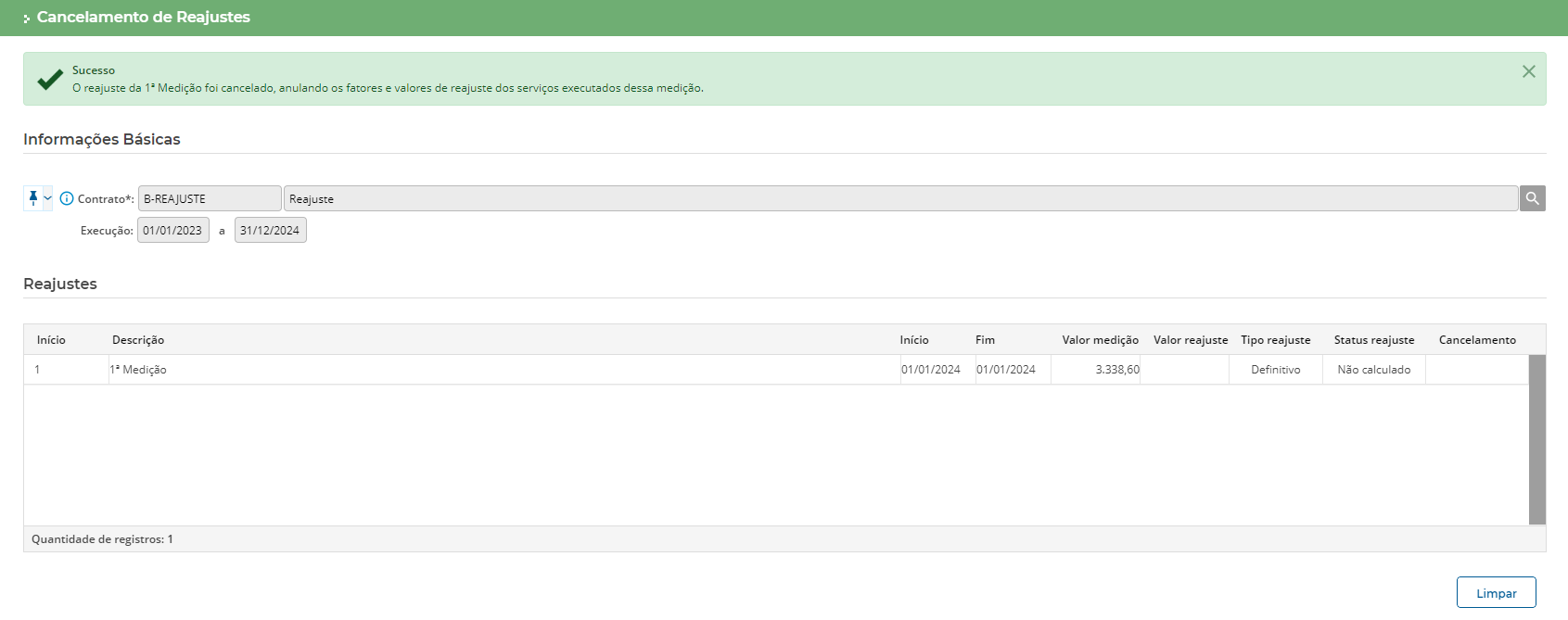Open contract search with the magnifier button

coord(1532,198)
